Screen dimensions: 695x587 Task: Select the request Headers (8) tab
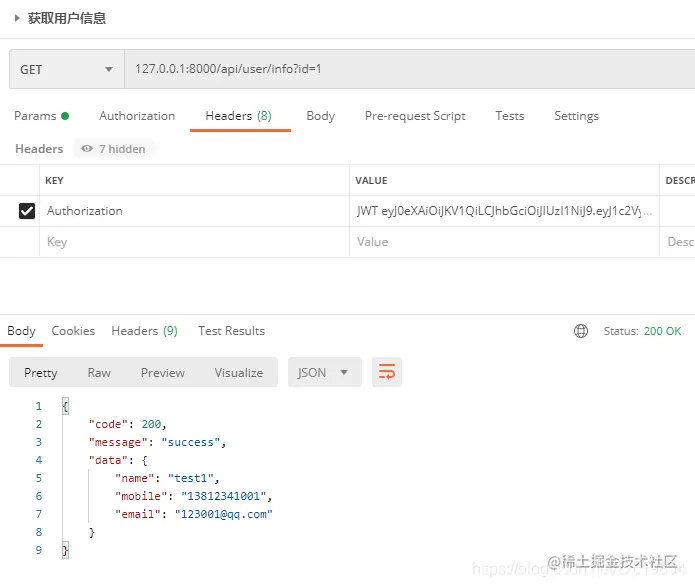click(x=238, y=116)
